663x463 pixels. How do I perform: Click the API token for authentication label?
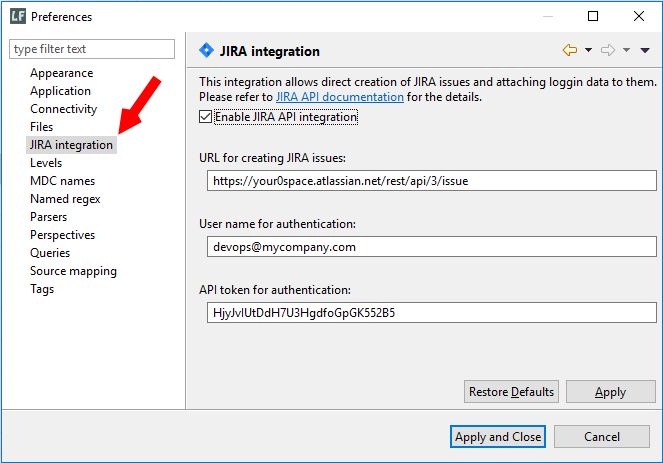click(x=275, y=290)
